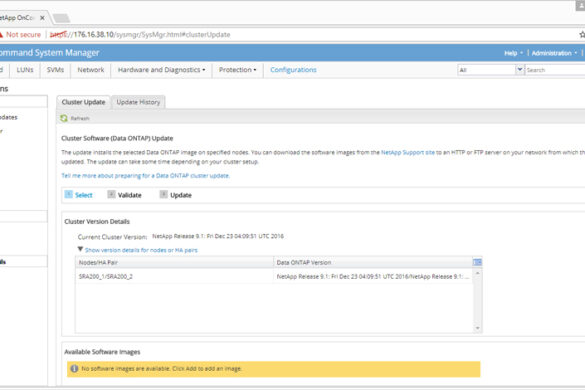Open the NetApp Support site link

tap(408, 152)
